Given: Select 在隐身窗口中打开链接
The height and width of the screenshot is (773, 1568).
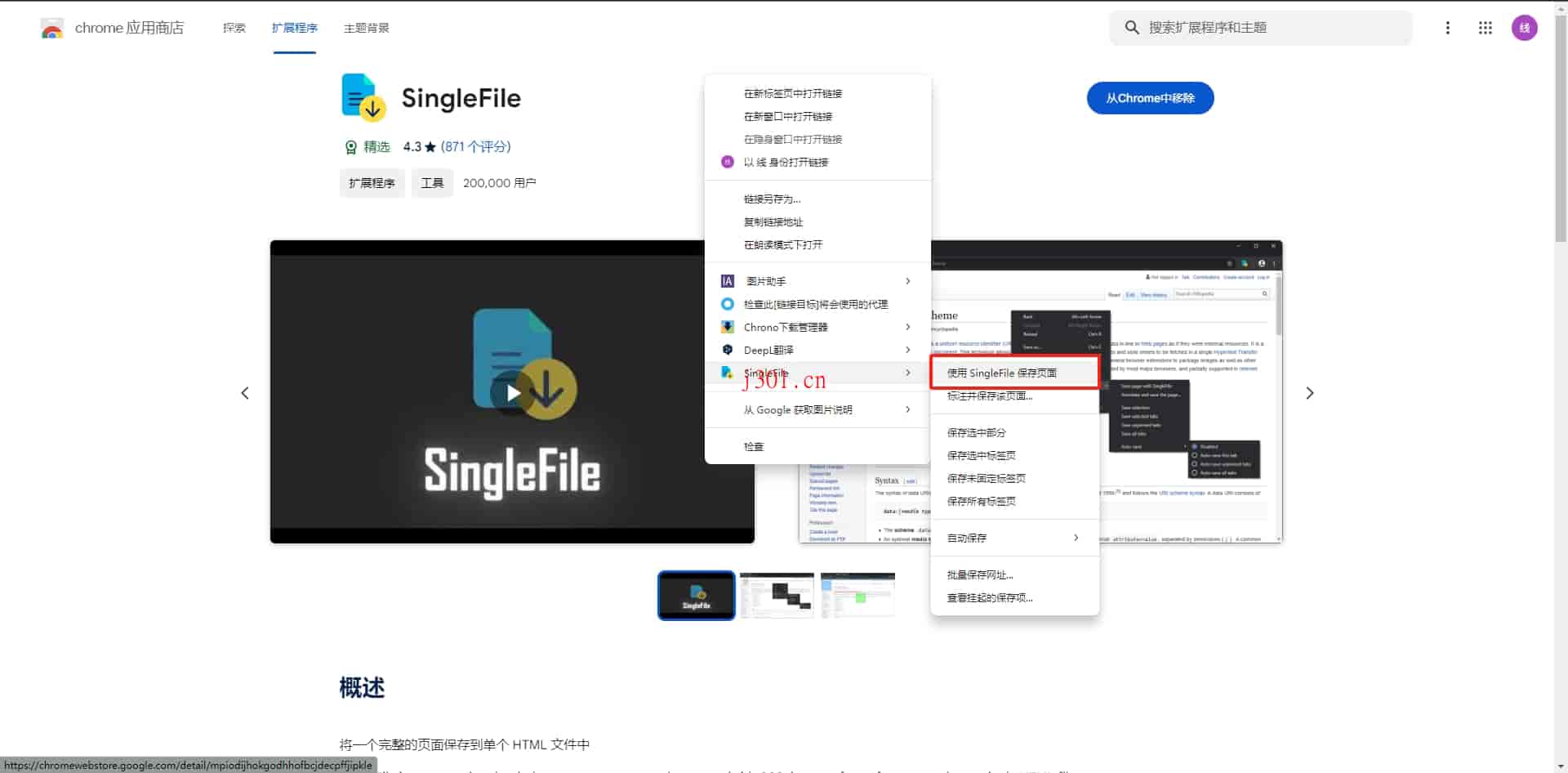Looking at the screenshot, I should click(817, 139).
